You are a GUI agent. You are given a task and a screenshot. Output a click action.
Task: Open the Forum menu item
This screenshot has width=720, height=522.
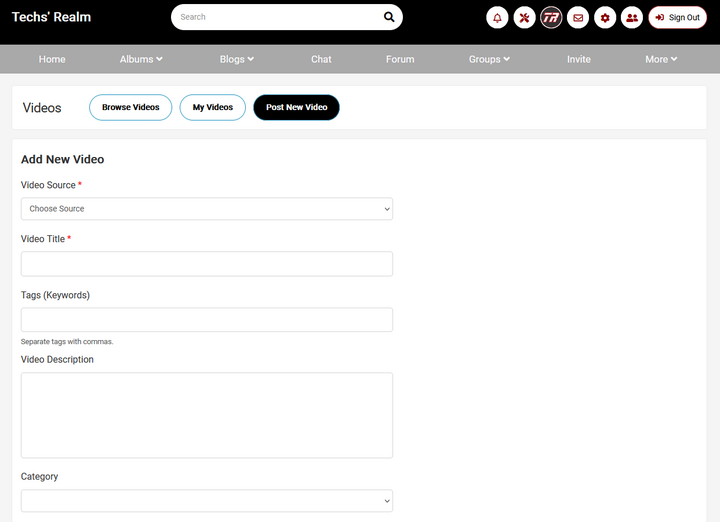click(x=400, y=59)
